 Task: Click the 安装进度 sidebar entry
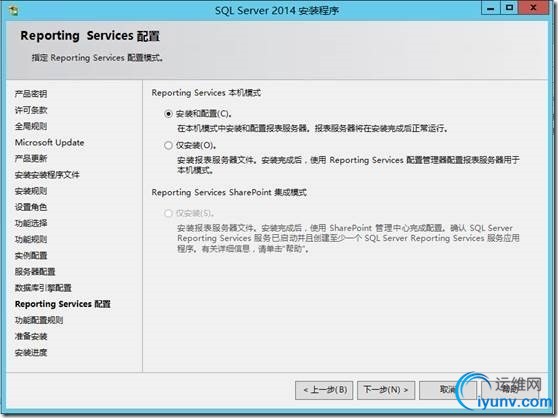(x=31, y=353)
